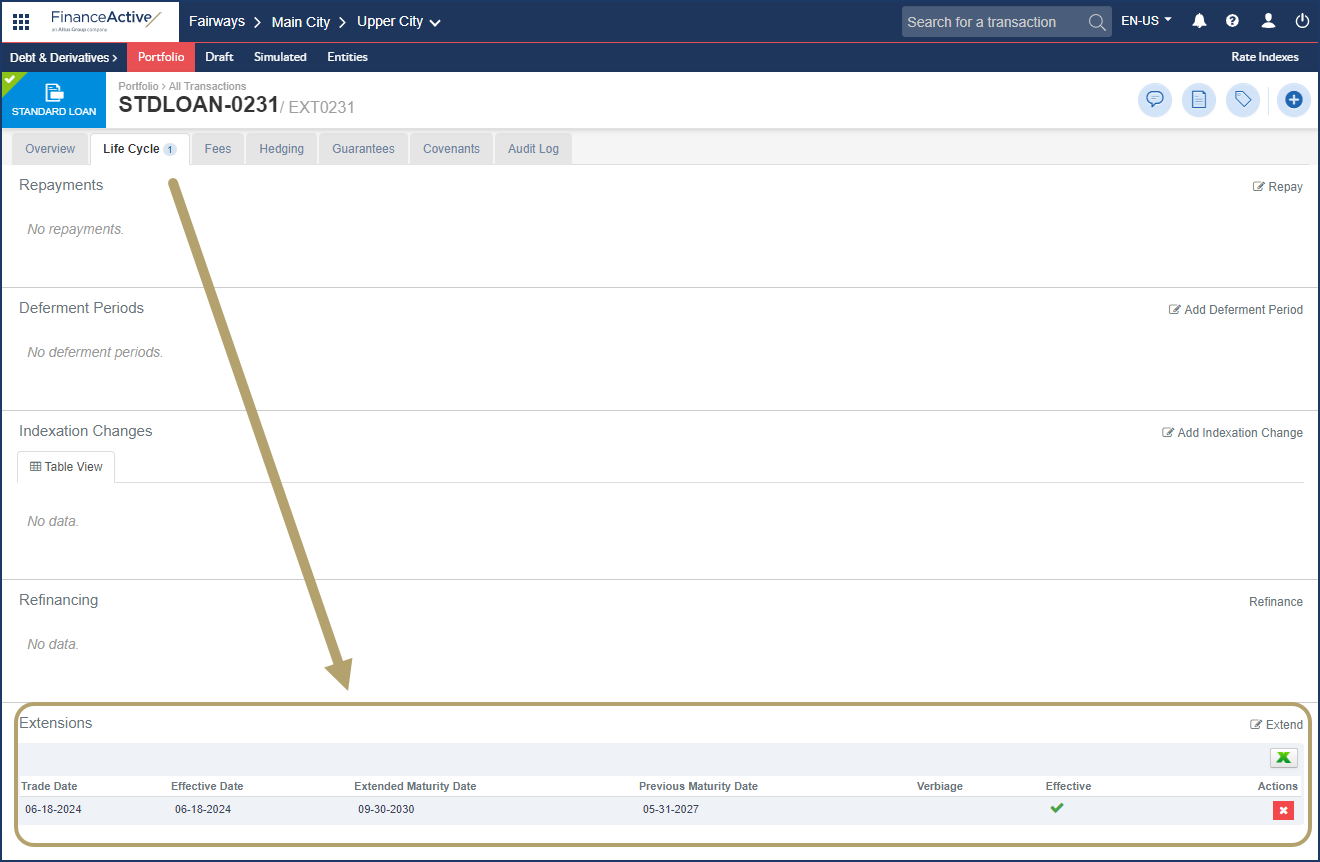Open the Audit Log tab
The width and height of the screenshot is (1320, 862).
click(533, 149)
